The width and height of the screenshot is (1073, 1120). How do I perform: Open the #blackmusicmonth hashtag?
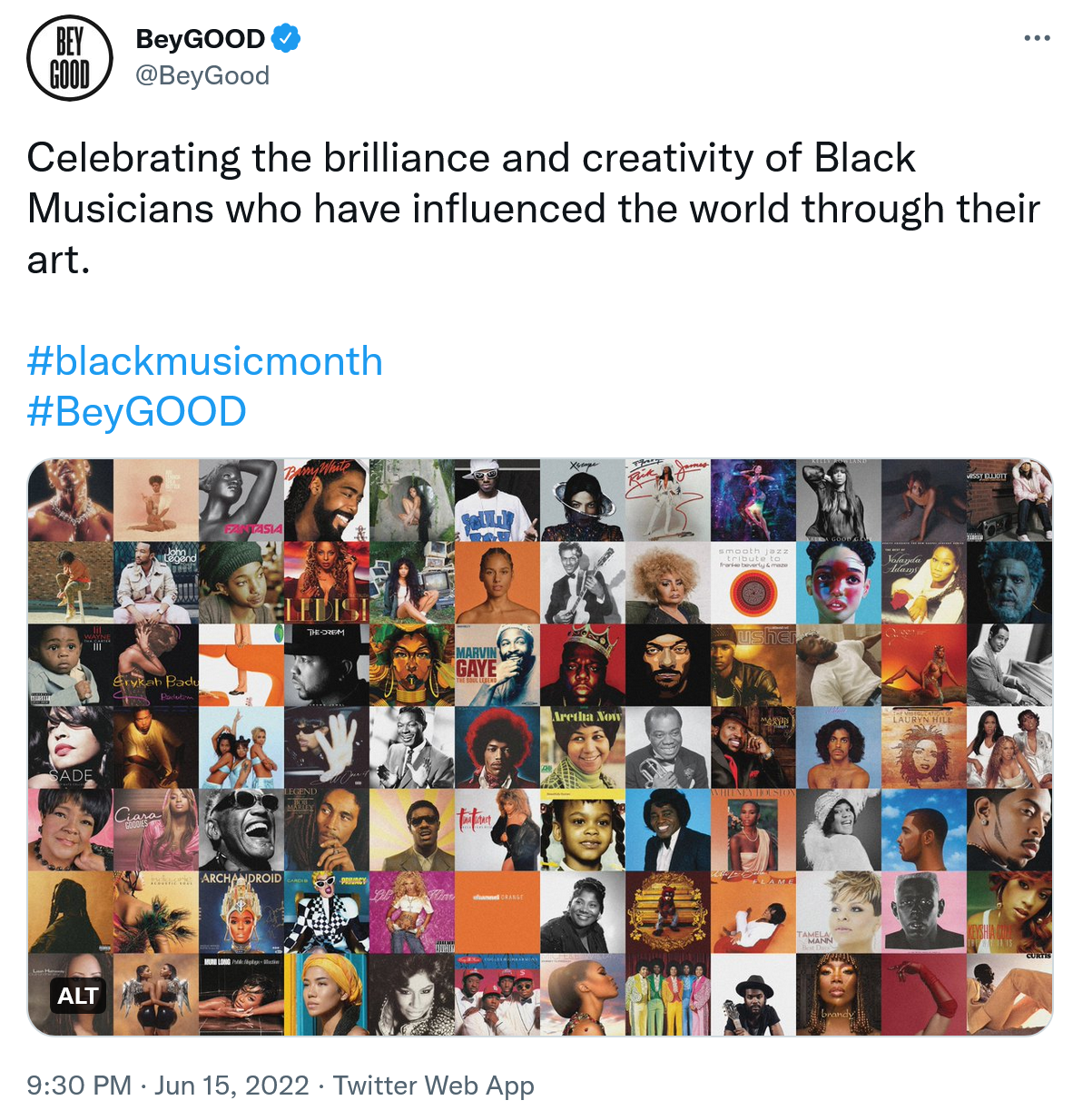[x=205, y=360]
